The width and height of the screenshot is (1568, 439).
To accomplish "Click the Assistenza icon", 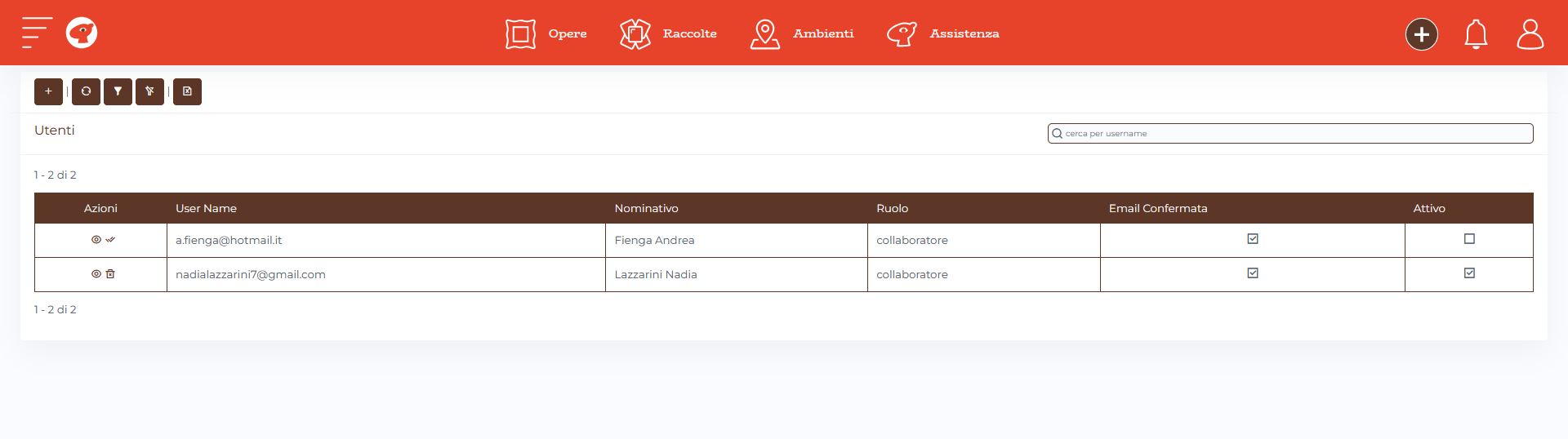I will [x=902, y=33].
